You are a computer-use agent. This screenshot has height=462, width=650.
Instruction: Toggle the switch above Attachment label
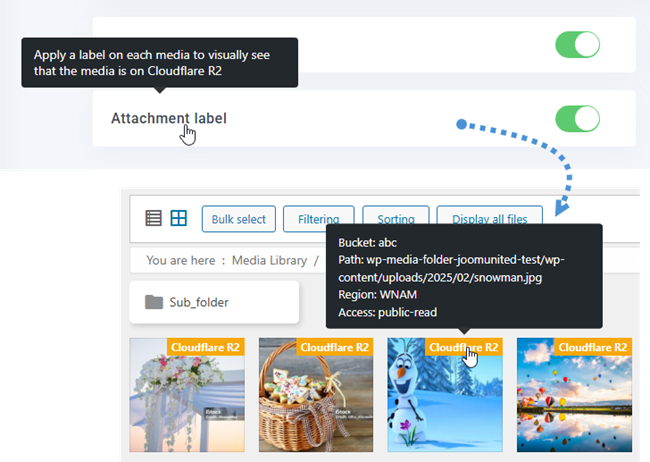pyautogui.click(x=577, y=44)
